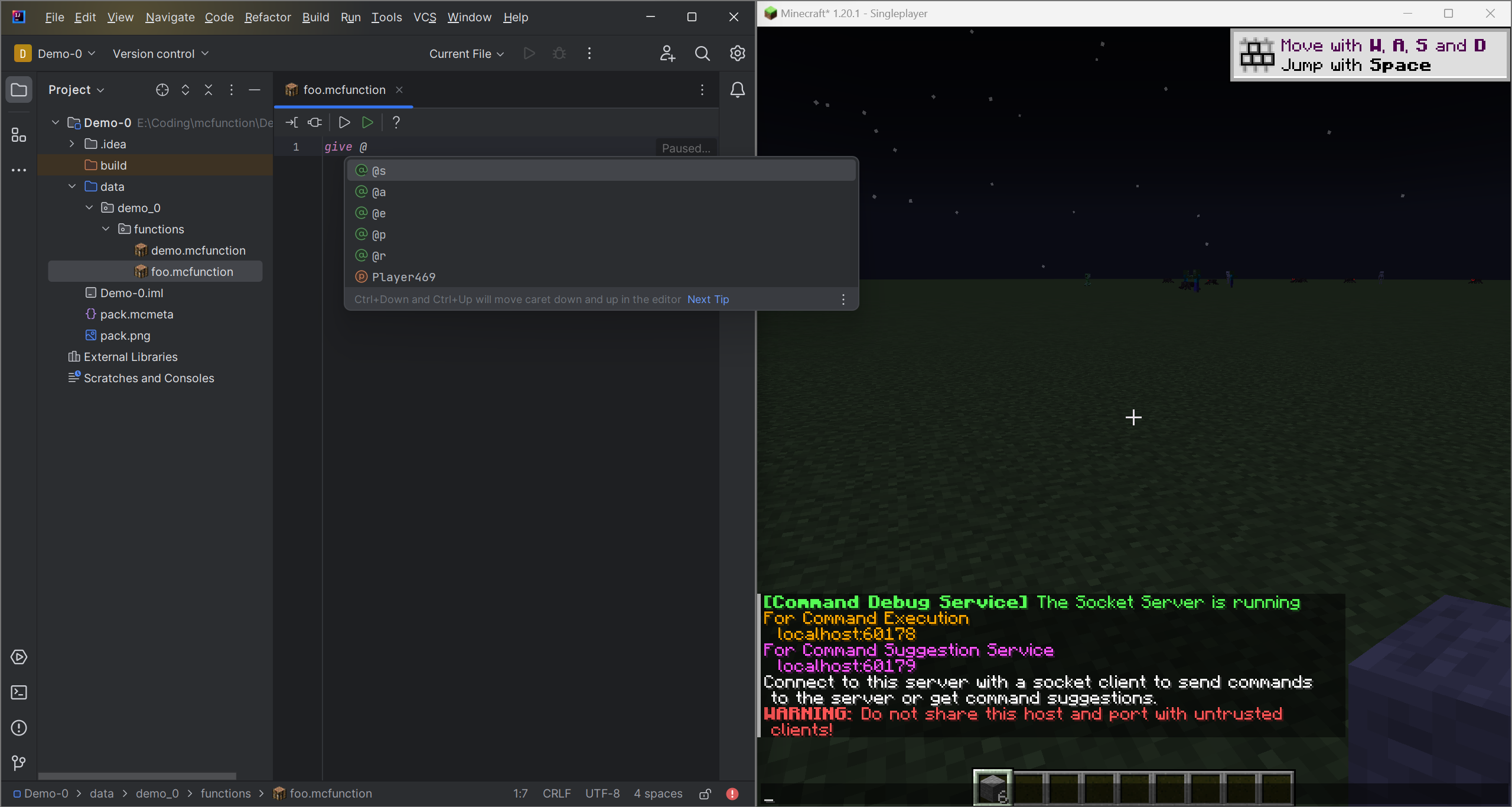
Task: Click the Notifications bell icon
Action: (x=737, y=90)
